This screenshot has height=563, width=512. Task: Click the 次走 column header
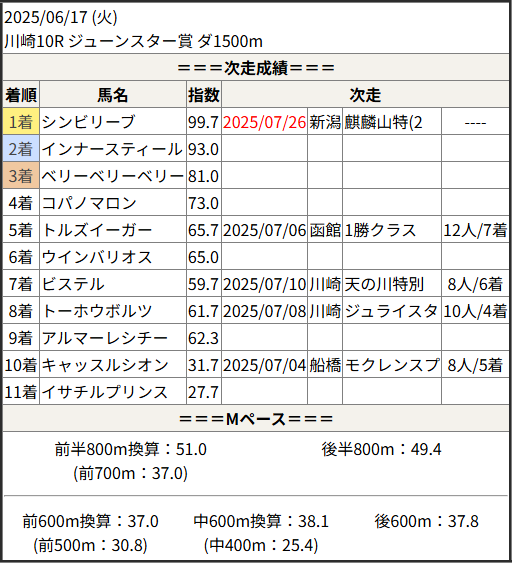click(x=365, y=95)
